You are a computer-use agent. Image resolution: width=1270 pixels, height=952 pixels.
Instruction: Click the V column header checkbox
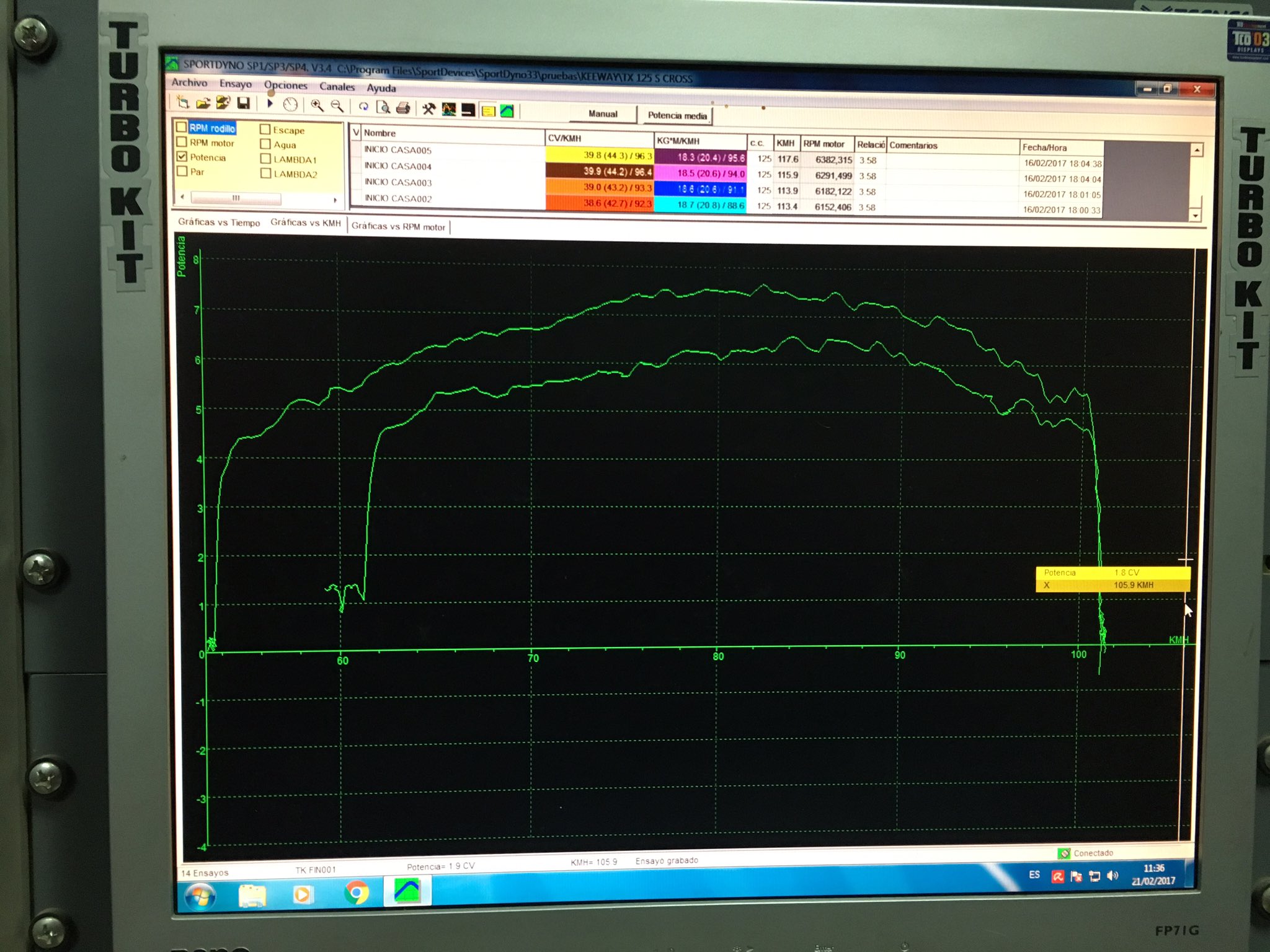click(x=356, y=132)
